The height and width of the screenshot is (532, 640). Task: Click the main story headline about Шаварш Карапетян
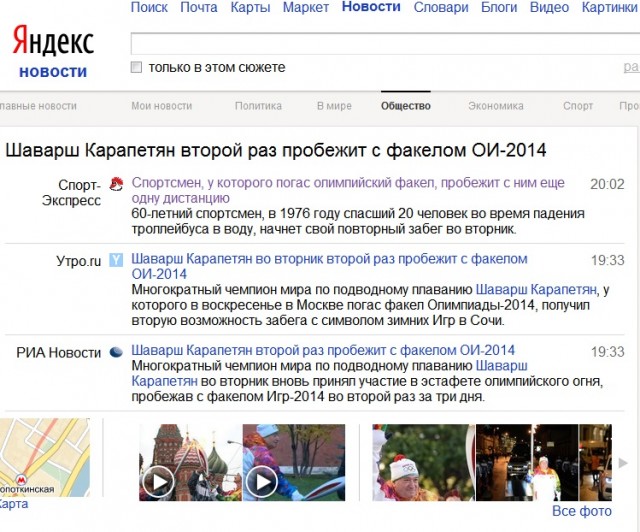coord(276,150)
